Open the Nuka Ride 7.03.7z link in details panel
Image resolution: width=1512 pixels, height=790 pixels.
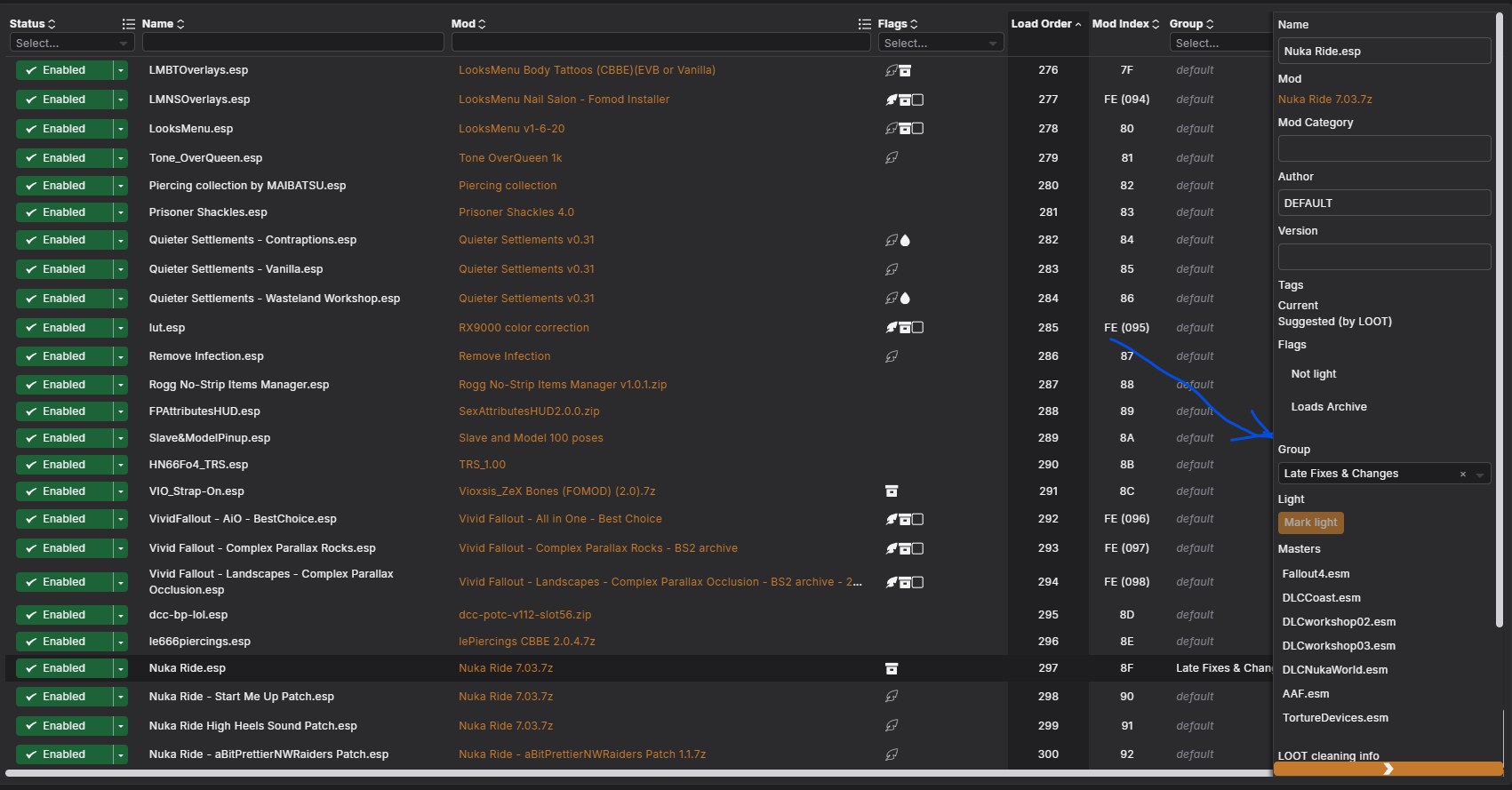coord(1324,100)
